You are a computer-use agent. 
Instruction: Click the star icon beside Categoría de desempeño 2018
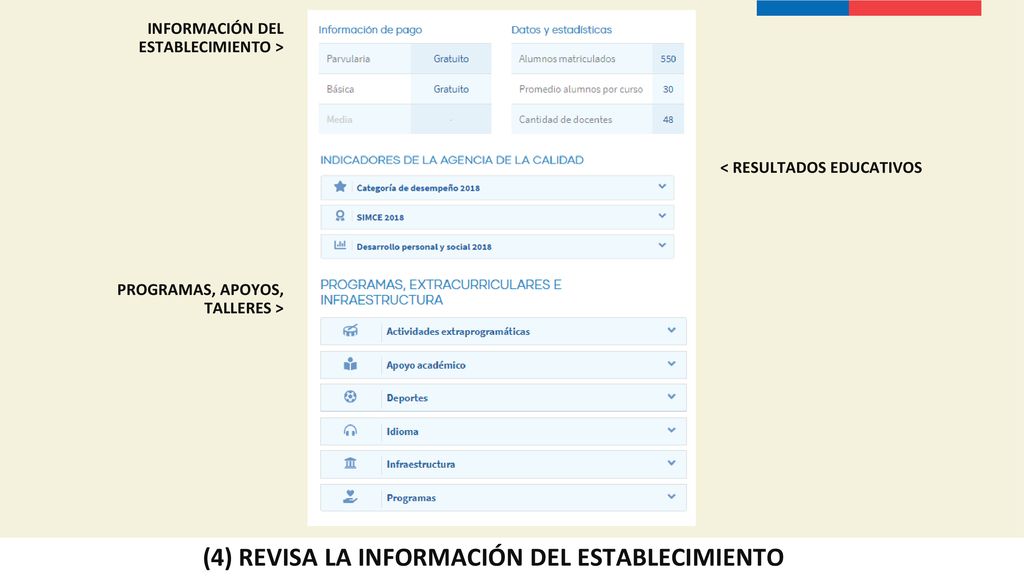[x=340, y=187]
